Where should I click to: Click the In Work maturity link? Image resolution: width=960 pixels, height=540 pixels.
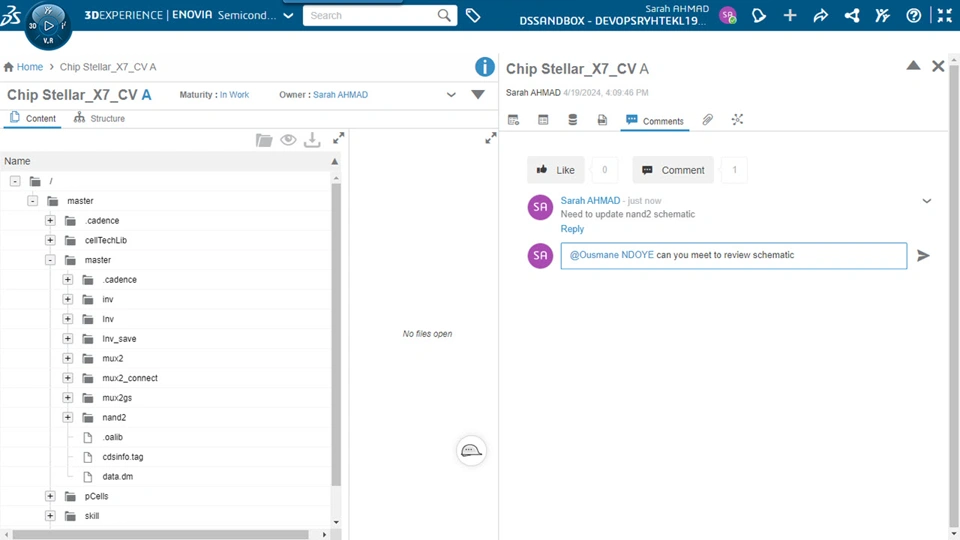pos(234,95)
